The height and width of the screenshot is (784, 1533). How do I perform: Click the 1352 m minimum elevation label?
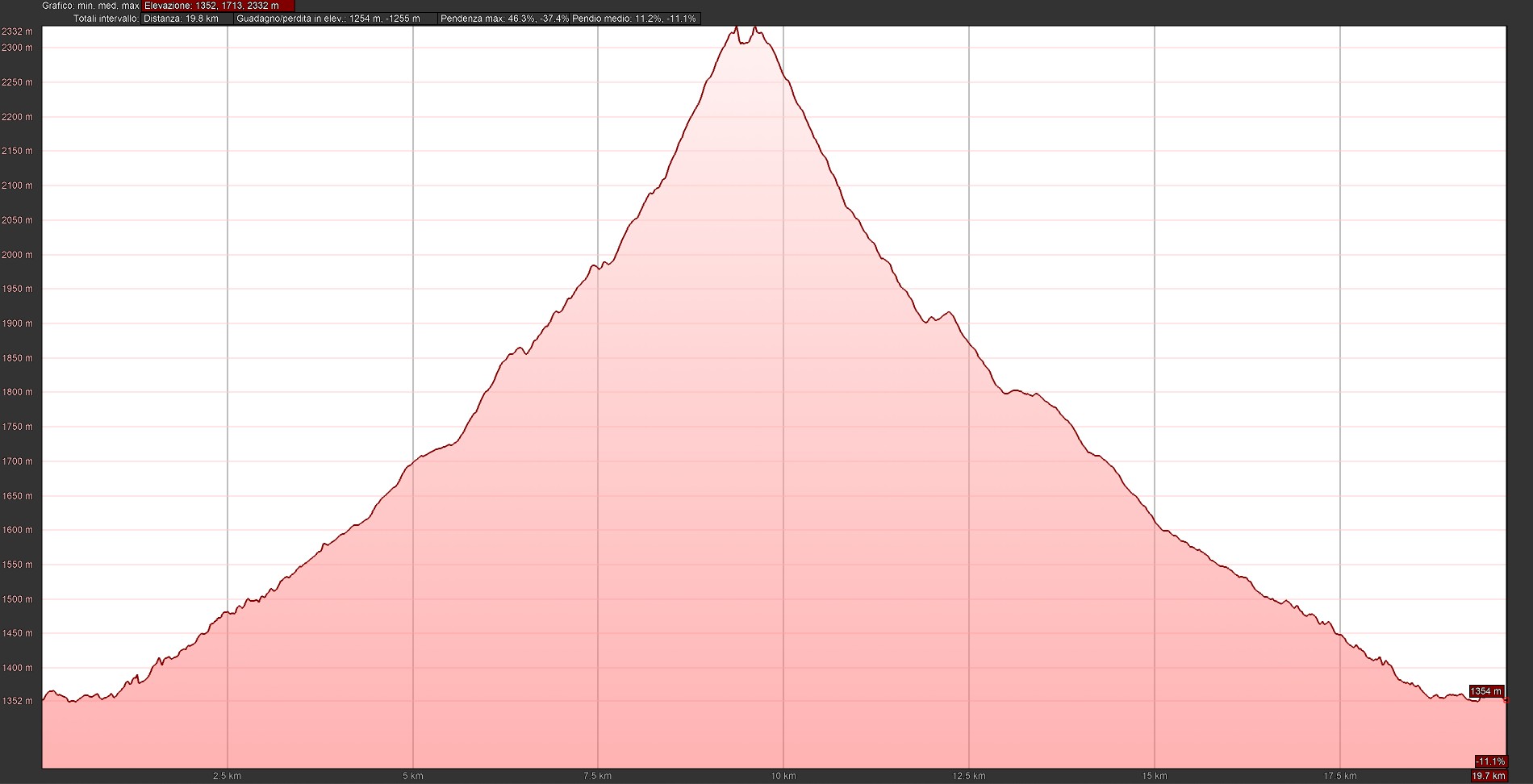point(17,701)
